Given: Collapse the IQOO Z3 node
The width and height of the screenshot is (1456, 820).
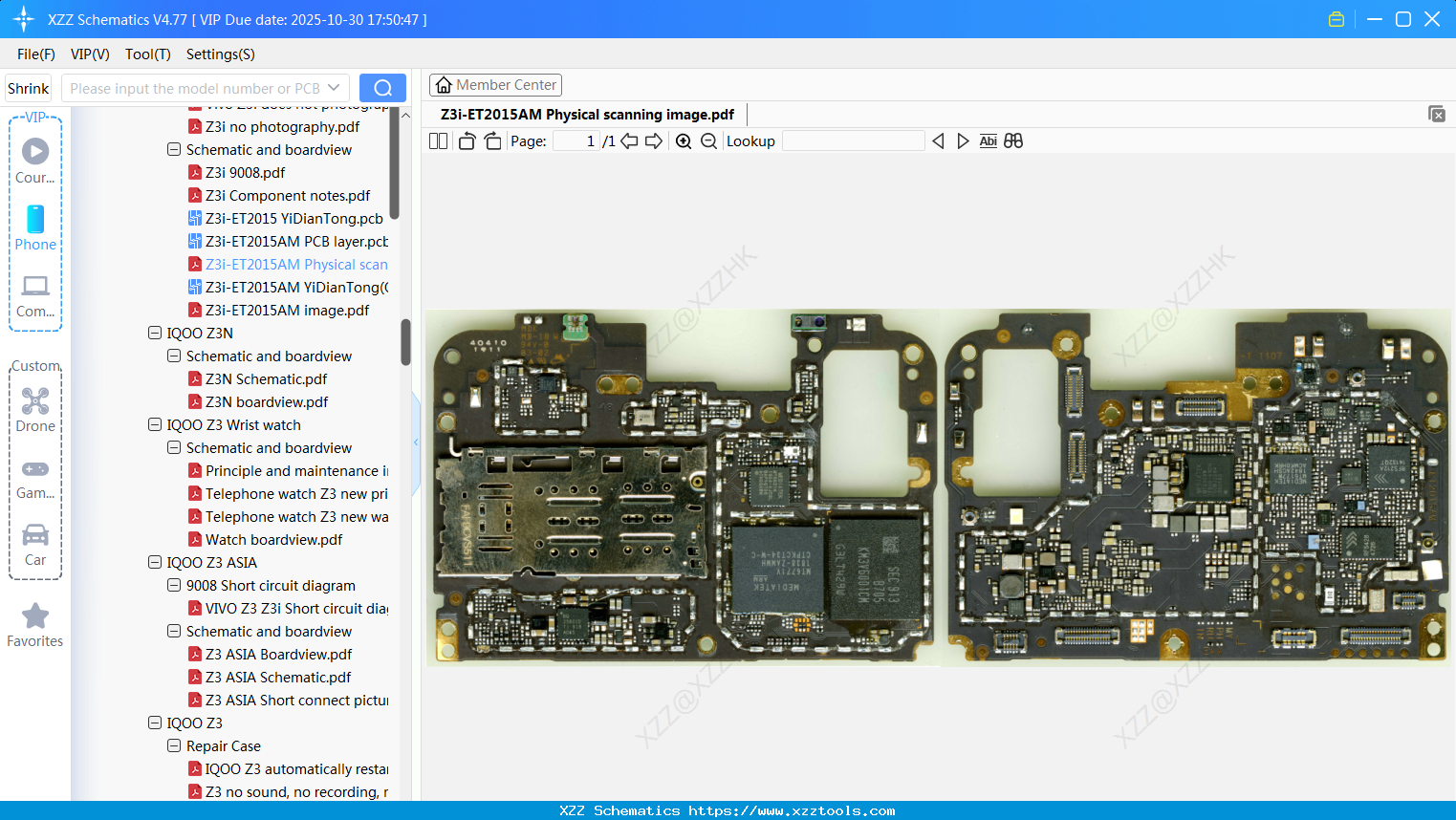Looking at the screenshot, I should 155,723.
